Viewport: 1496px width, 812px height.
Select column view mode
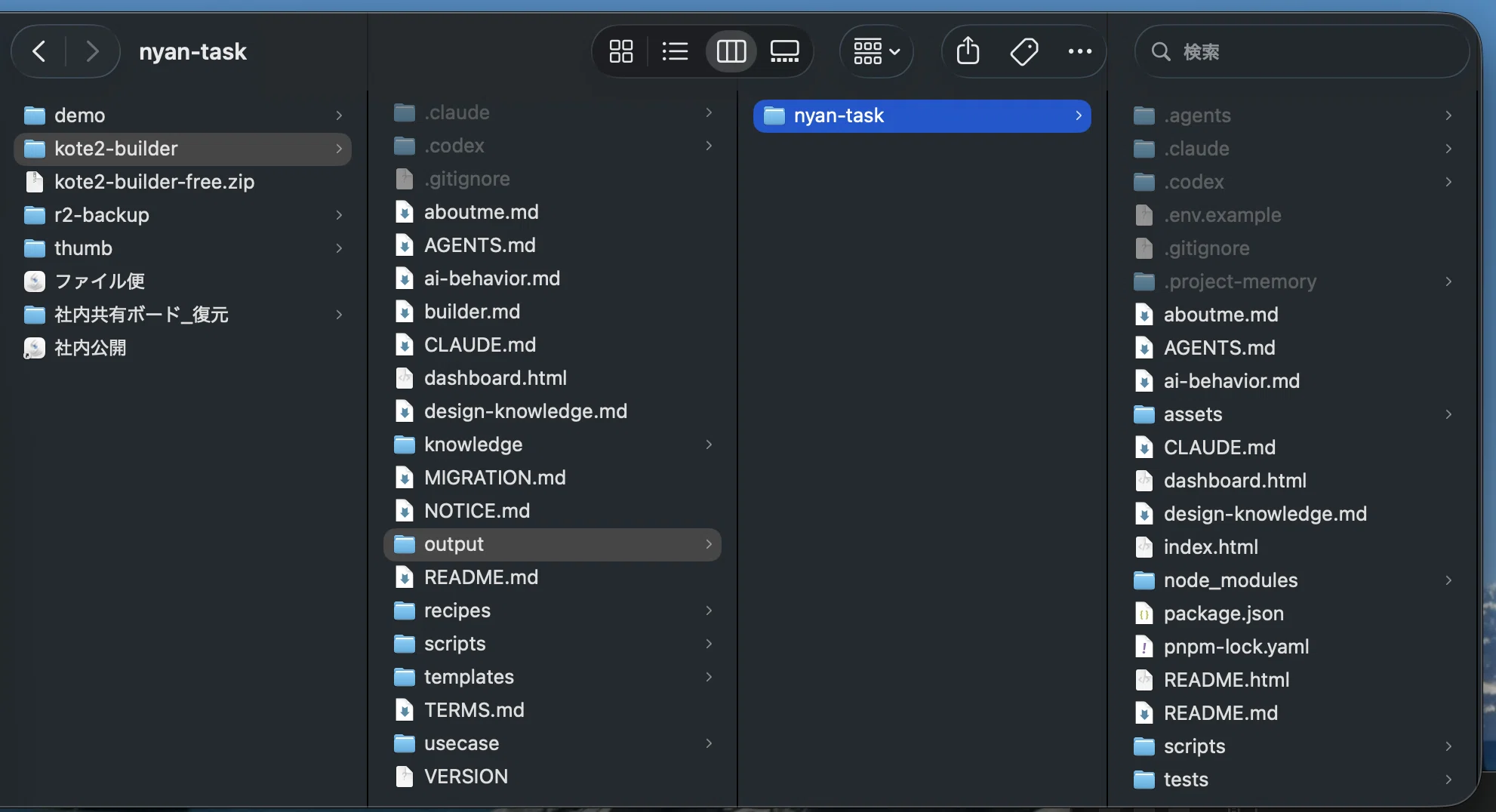pos(731,51)
